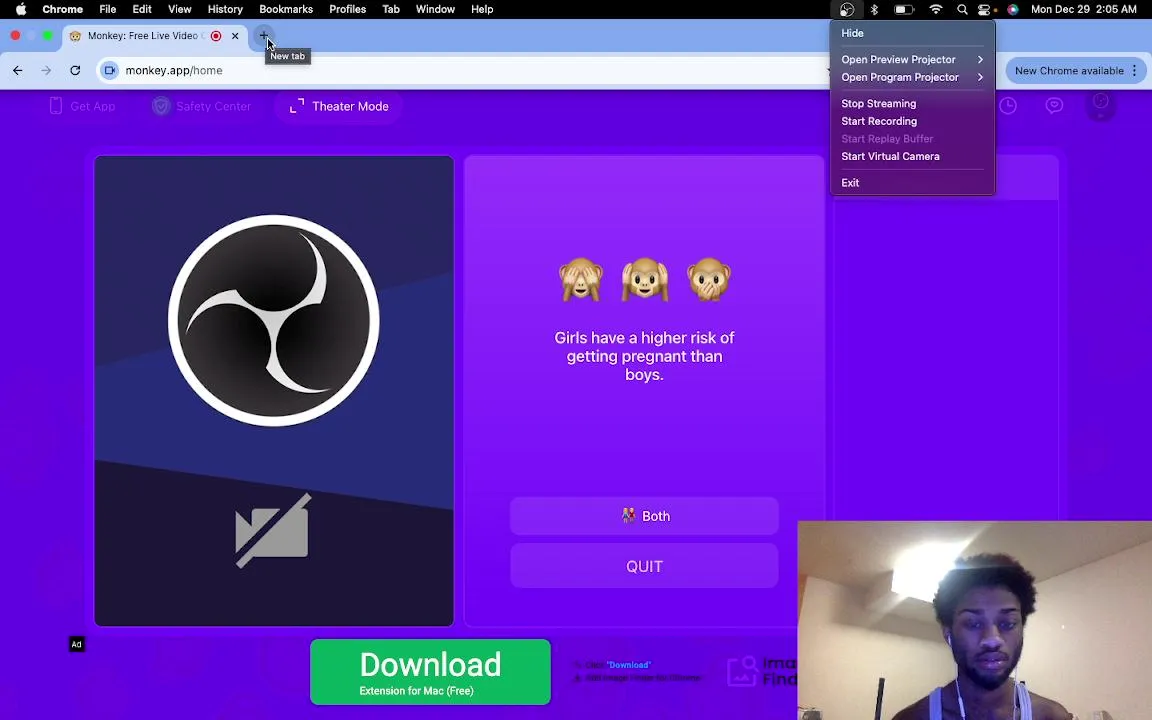Click the green Download extension ad button
The height and width of the screenshot is (720, 1152).
431,672
